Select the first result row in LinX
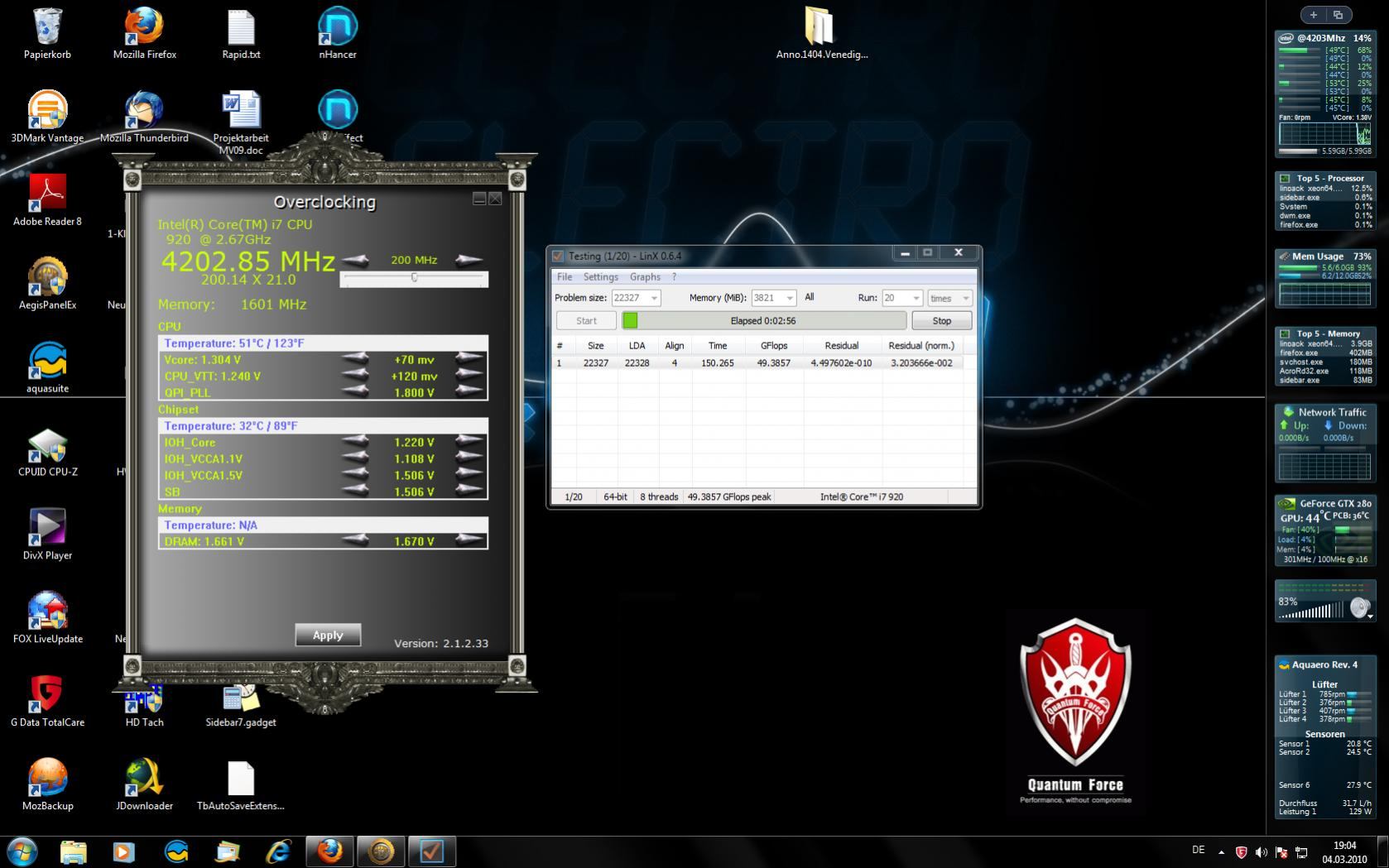The width and height of the screenshot is (1389, 868). coord(757,362)
